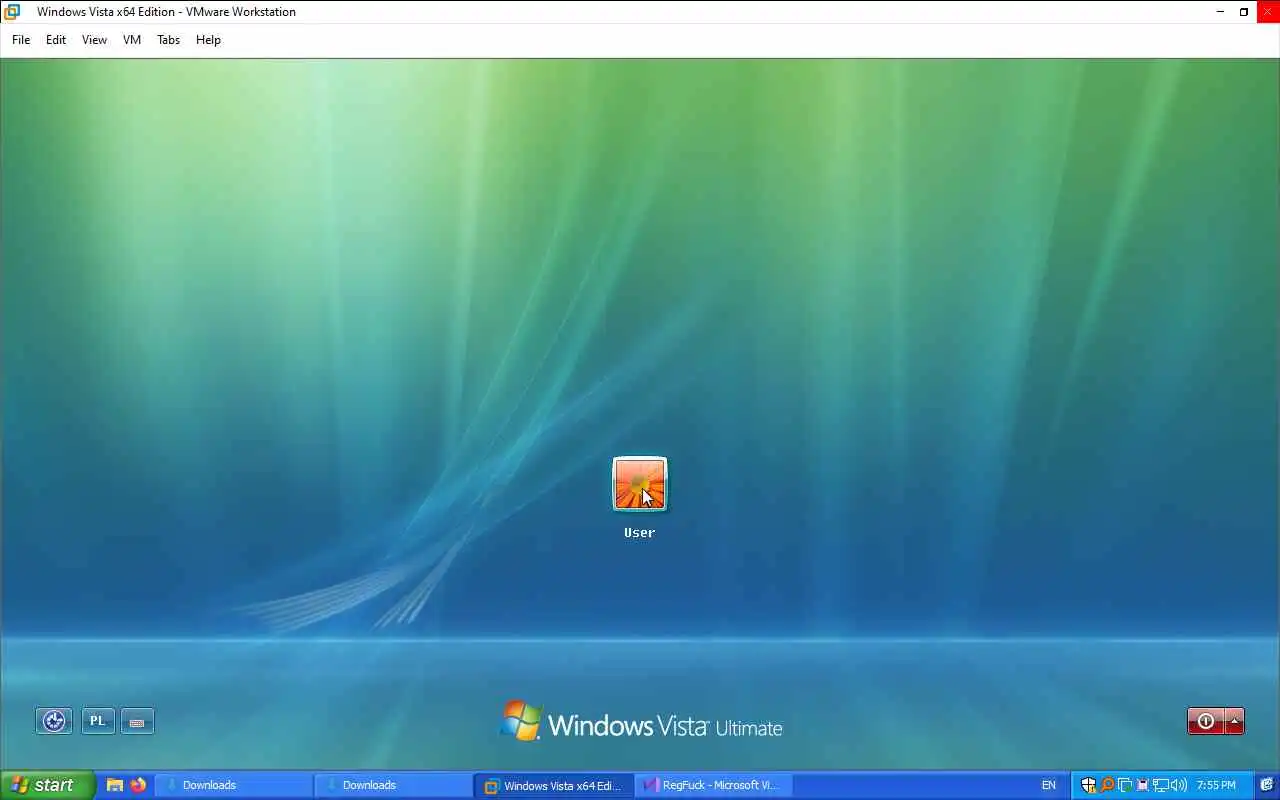Restore down the VMware Workstation window
The height and width of the screenshot is (800, 1280).
[1244, 12]
